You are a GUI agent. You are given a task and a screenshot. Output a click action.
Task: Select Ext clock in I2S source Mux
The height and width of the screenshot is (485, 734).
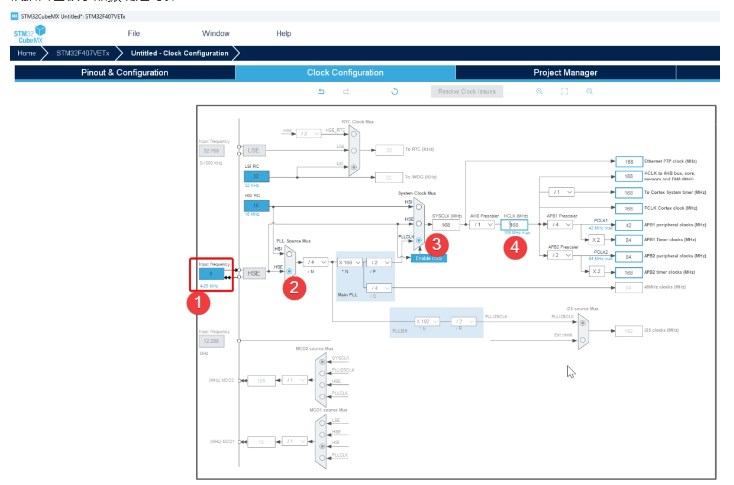pos(583,340)
